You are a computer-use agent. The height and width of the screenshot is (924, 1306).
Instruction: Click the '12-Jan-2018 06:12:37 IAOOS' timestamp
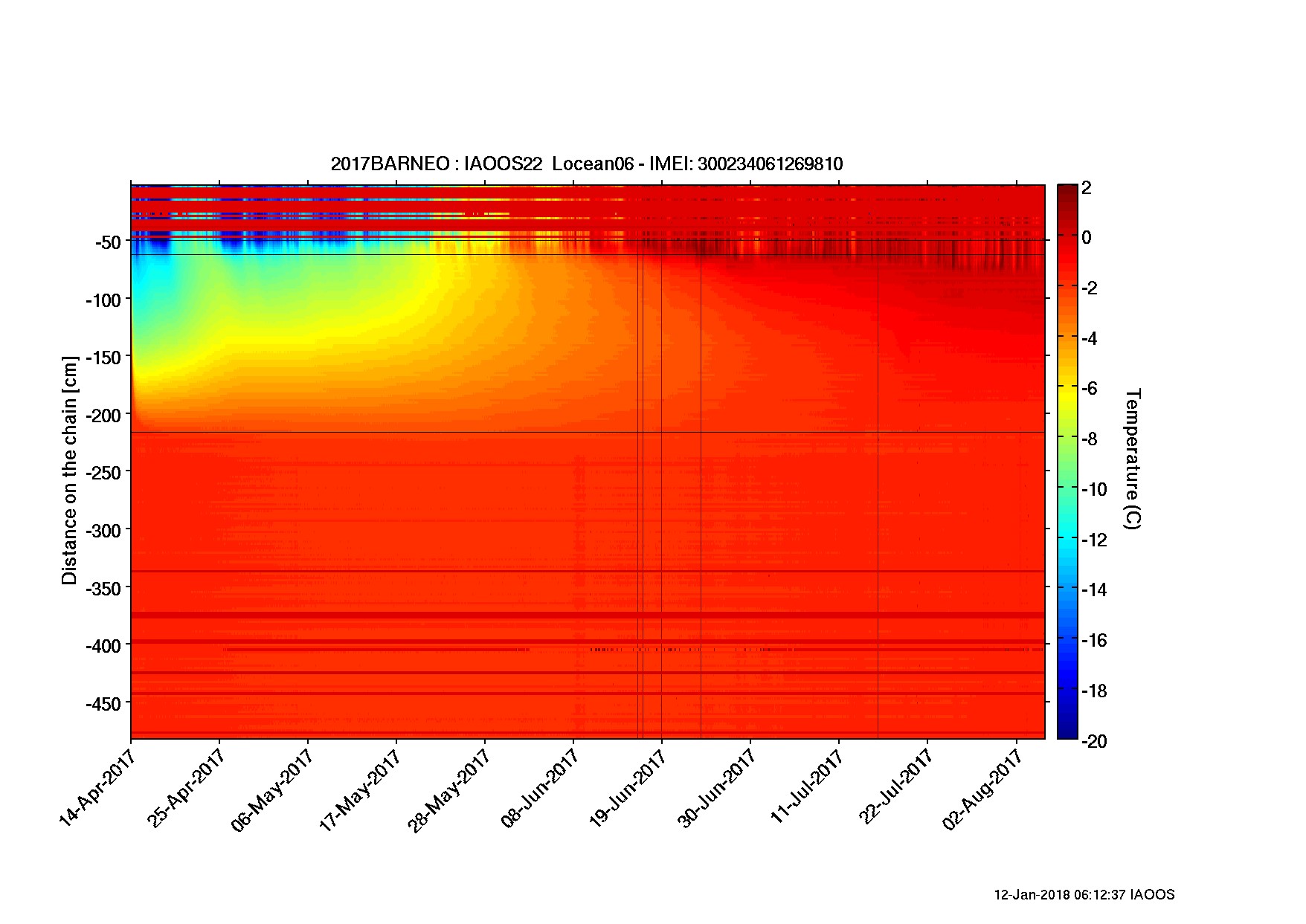pyautogui.click(x=1084, y=895)
